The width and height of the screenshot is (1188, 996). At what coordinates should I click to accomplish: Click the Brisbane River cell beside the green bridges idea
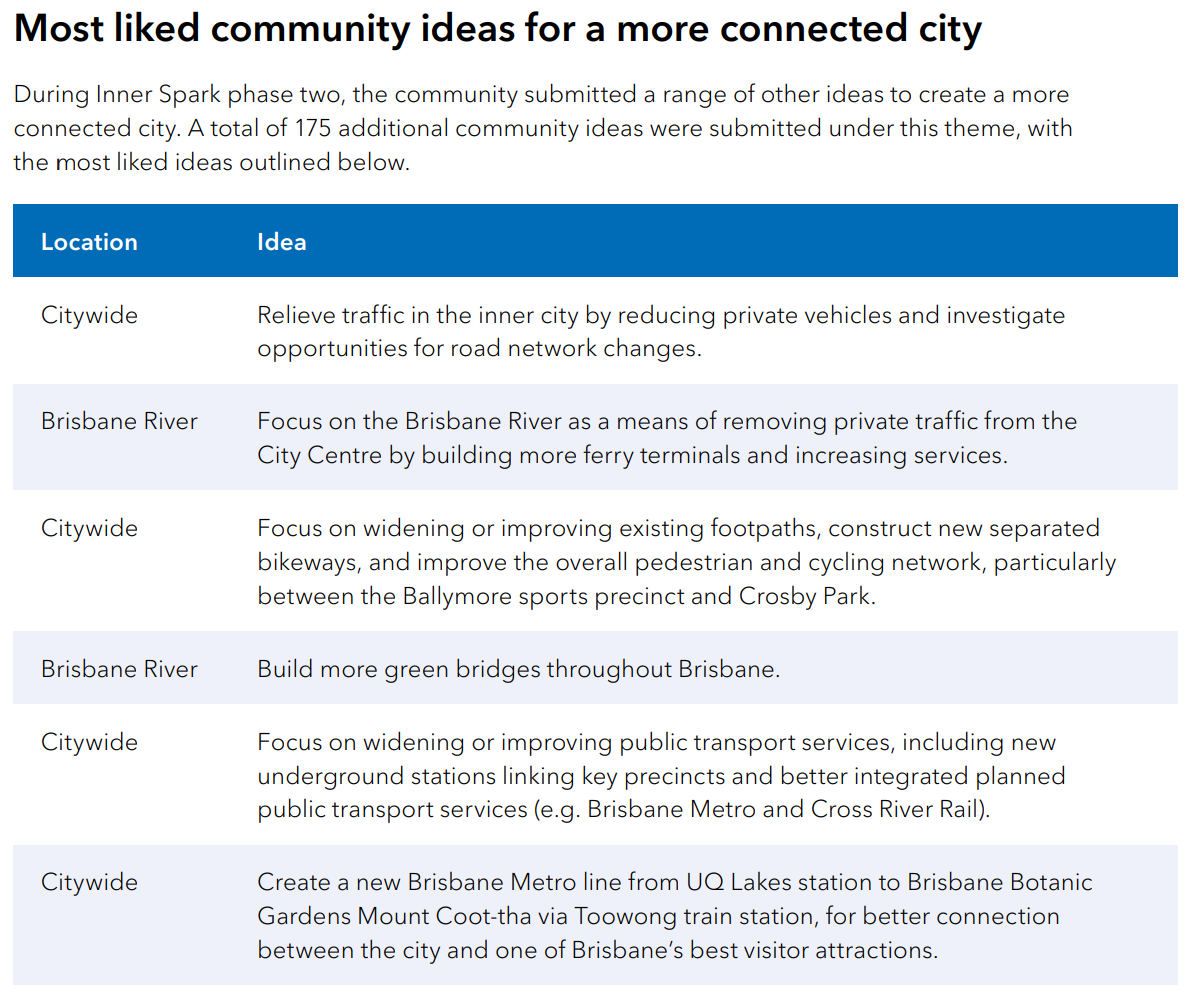point(119,669)
